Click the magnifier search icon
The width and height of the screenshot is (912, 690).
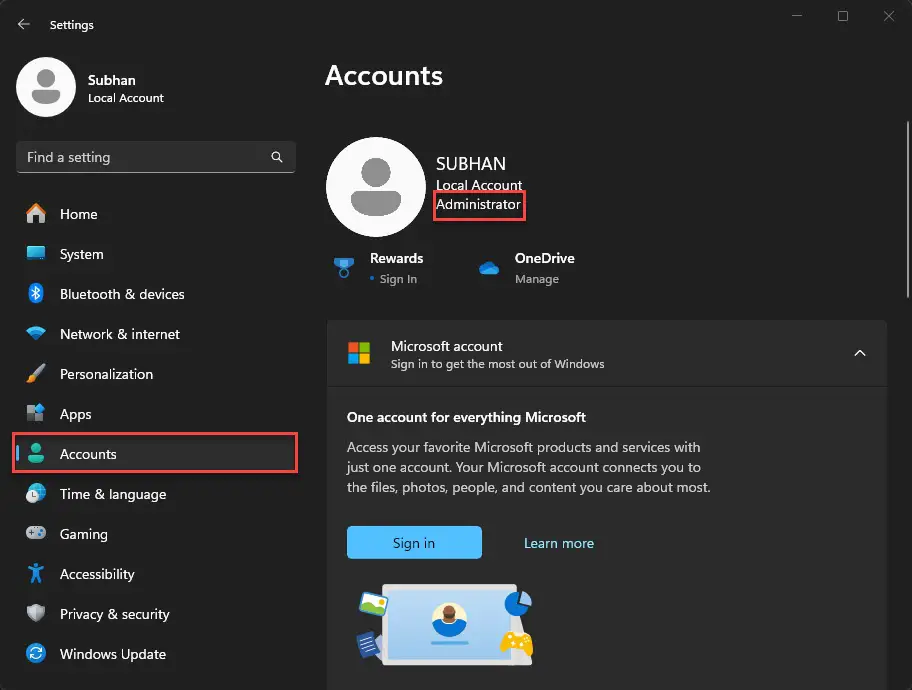(x=277, y=157)
